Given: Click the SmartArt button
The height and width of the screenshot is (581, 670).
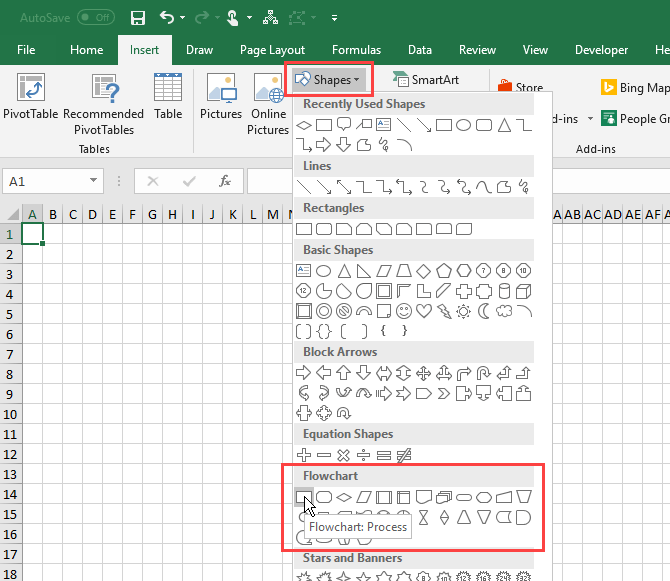Looking at the screenshot, I should coord(425,79).
